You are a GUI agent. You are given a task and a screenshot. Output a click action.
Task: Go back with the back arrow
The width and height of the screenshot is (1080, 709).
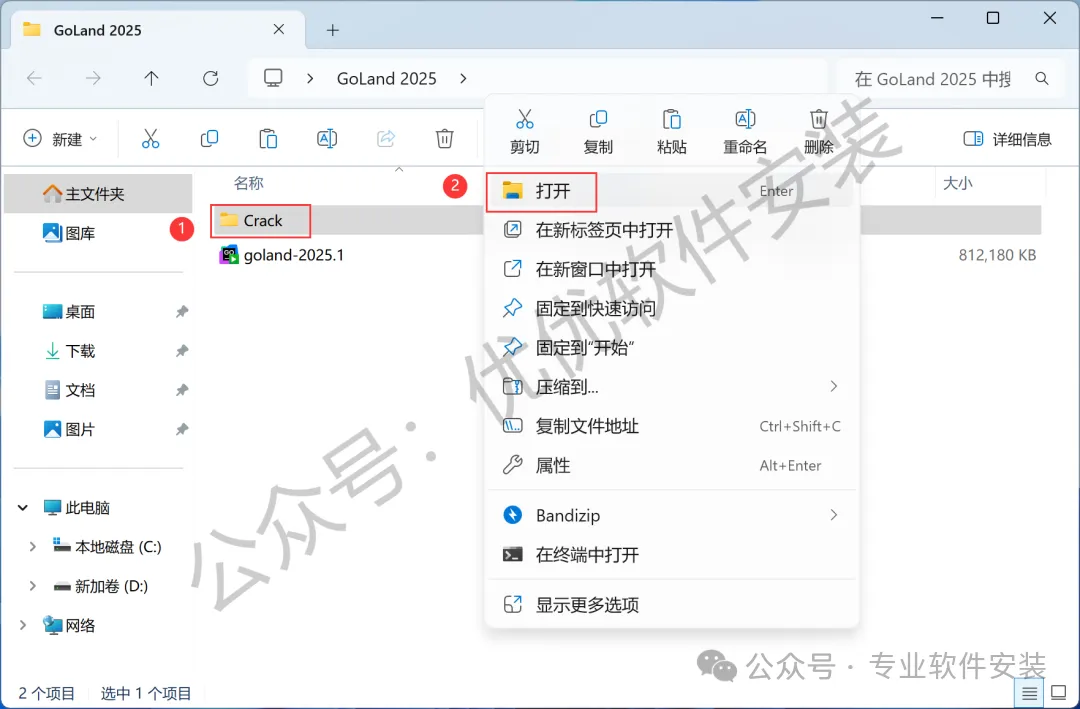click(34, 79)
